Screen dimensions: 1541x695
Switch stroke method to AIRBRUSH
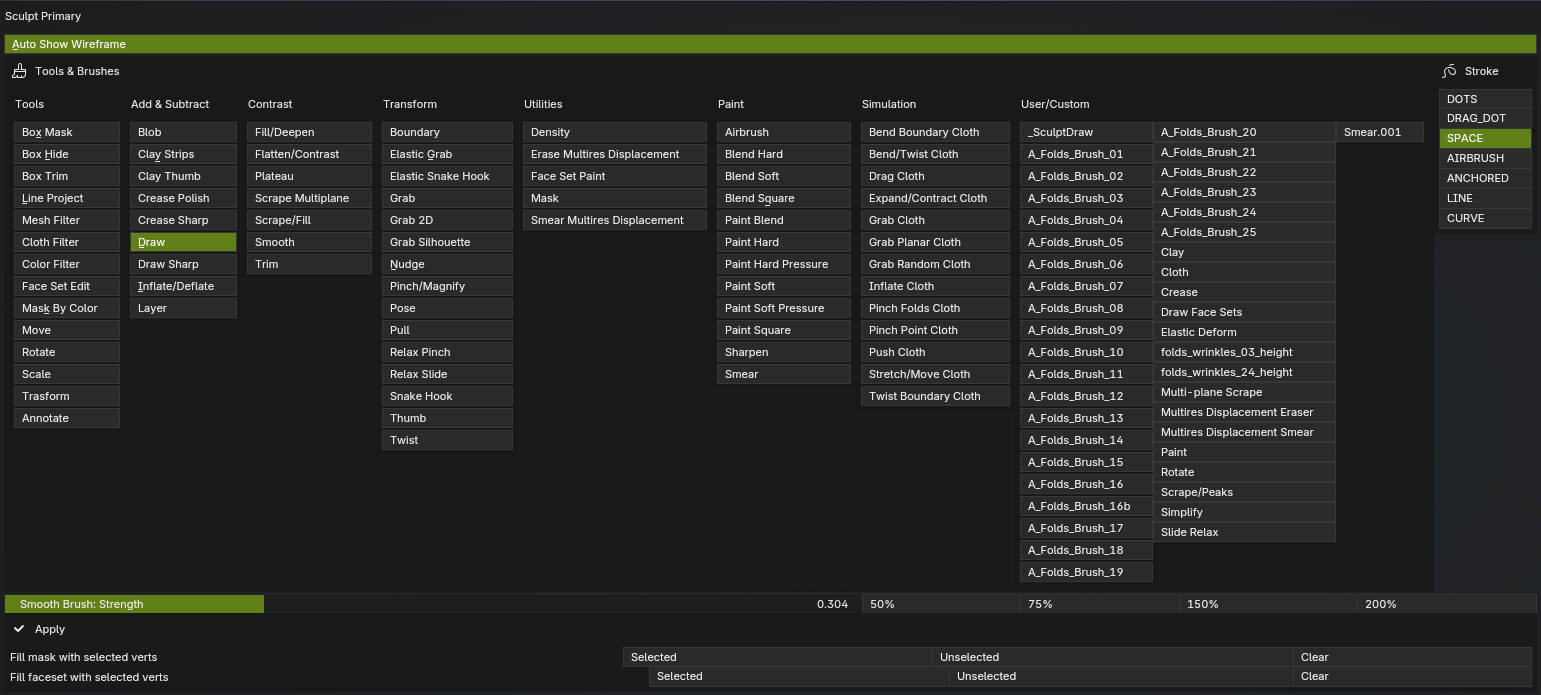(1485, 158)
